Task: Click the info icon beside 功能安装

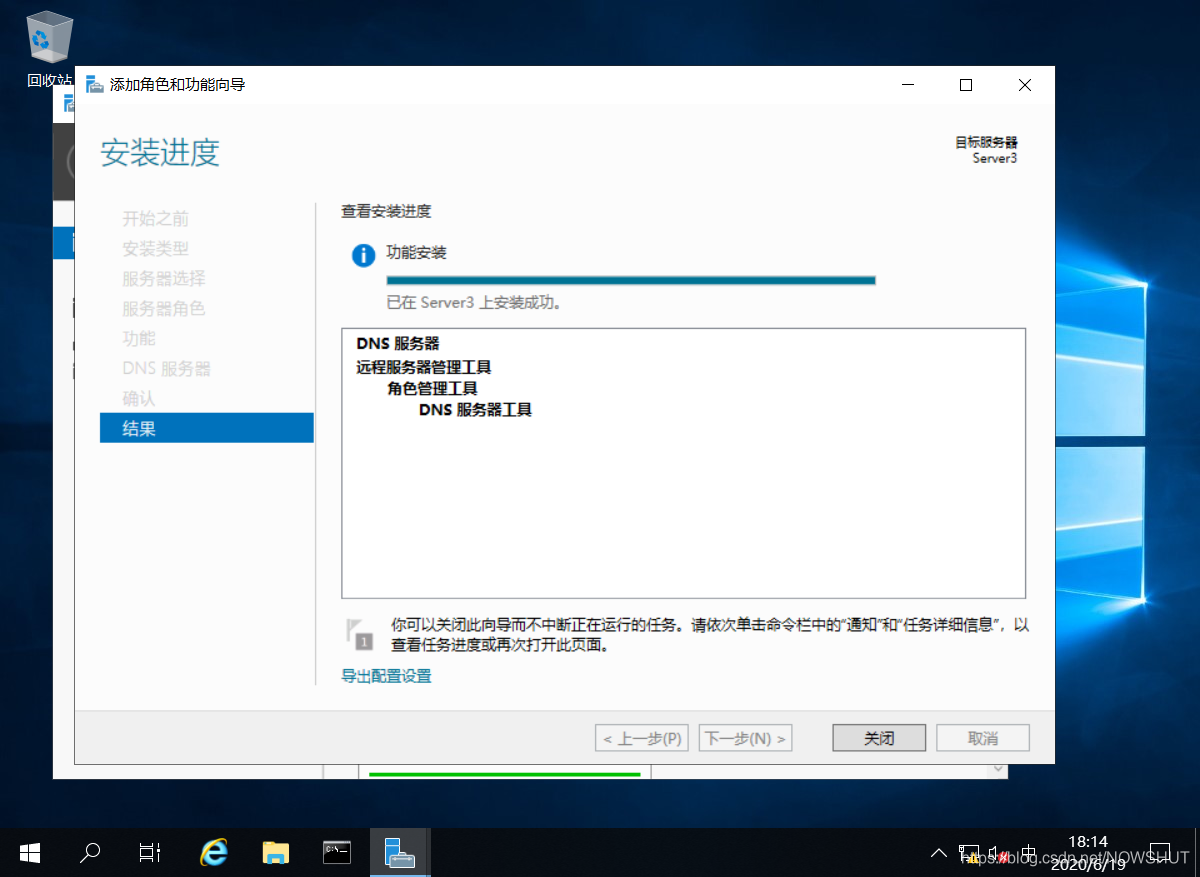Action: [x=363, y=255]
